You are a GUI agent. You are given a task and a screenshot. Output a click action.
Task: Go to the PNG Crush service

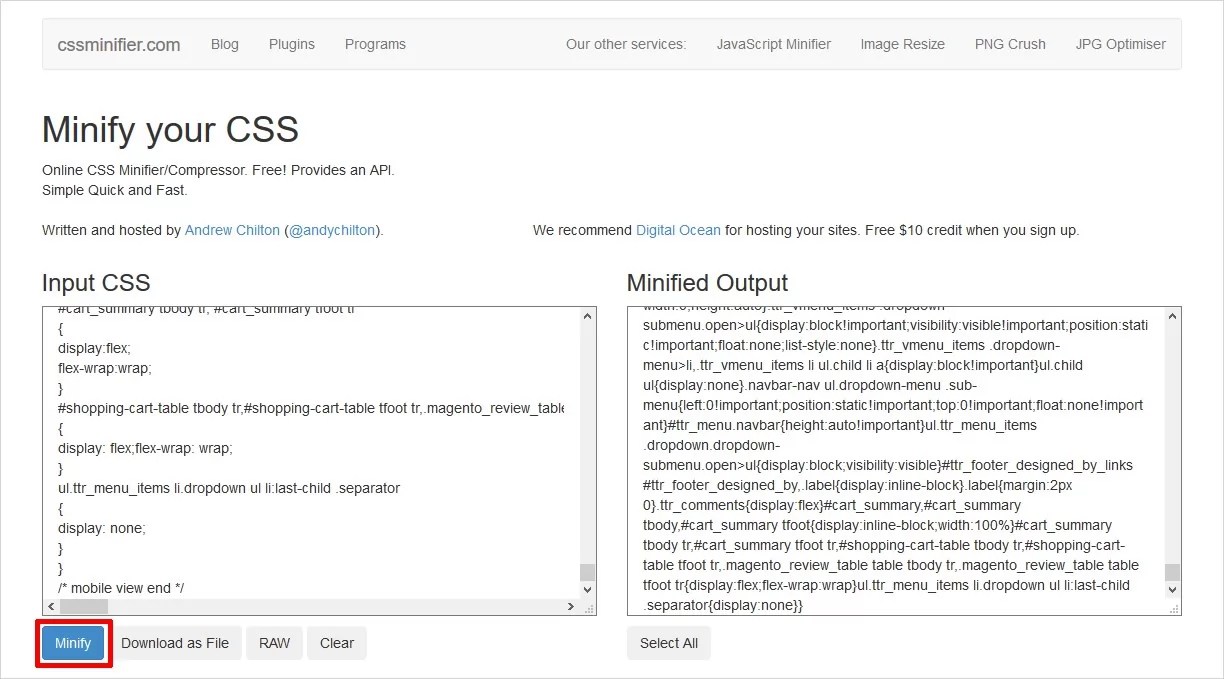[1009, 44]
